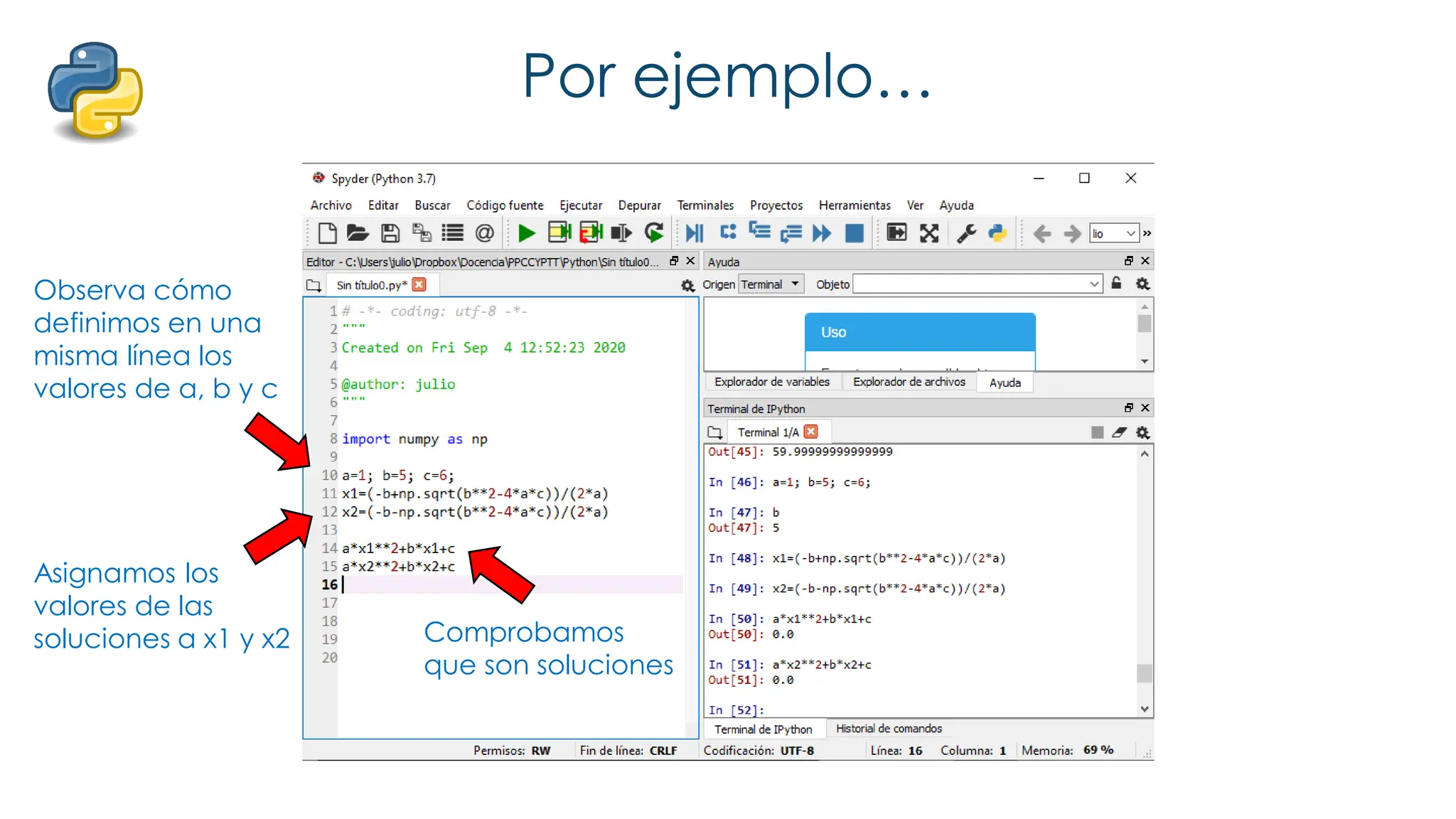Run cell and advance toolbar icon
This screenshot has height=819, width=1456.
click(x=591, y=232)
